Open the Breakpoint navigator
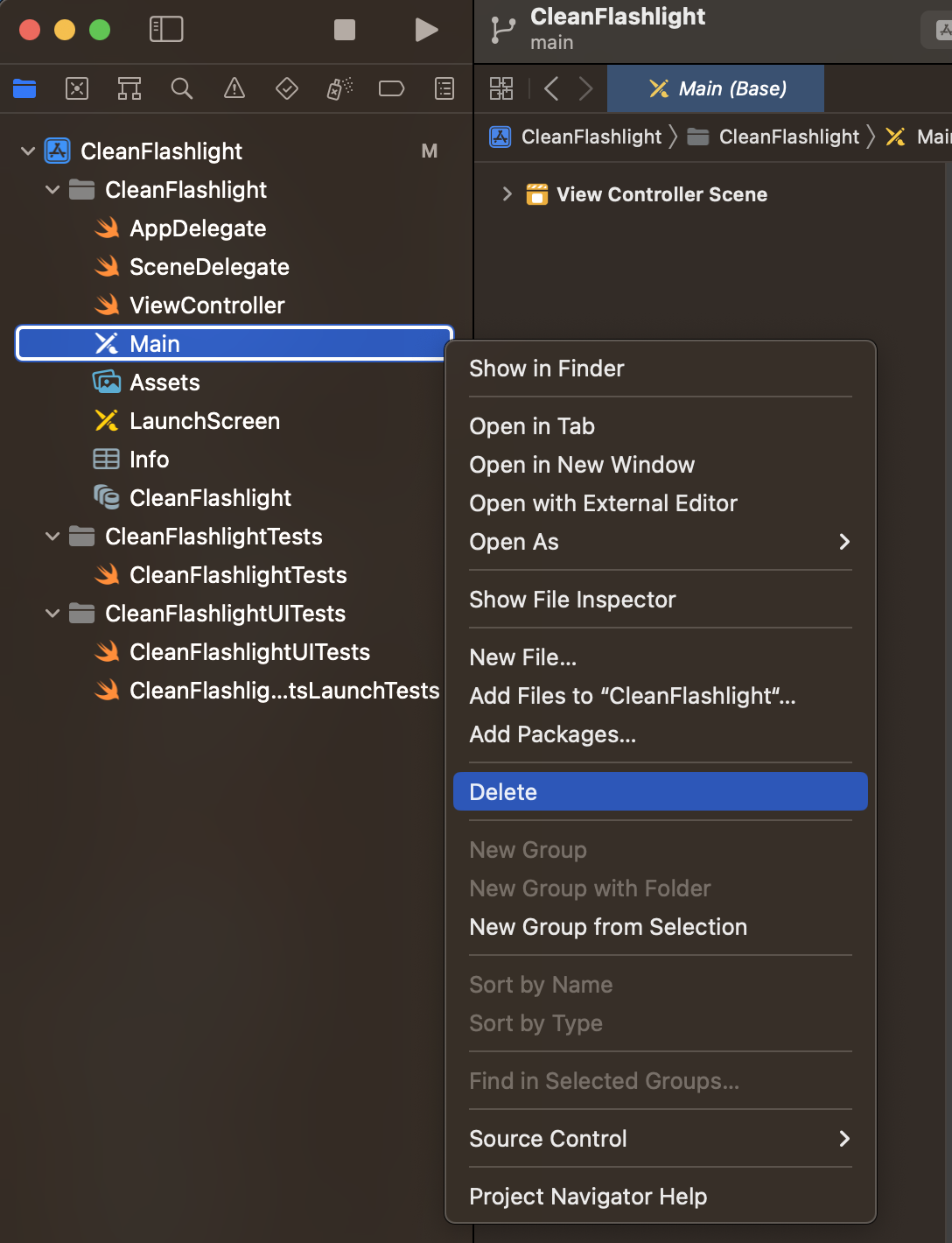952x1243 pixels. [x=391, y=88]
